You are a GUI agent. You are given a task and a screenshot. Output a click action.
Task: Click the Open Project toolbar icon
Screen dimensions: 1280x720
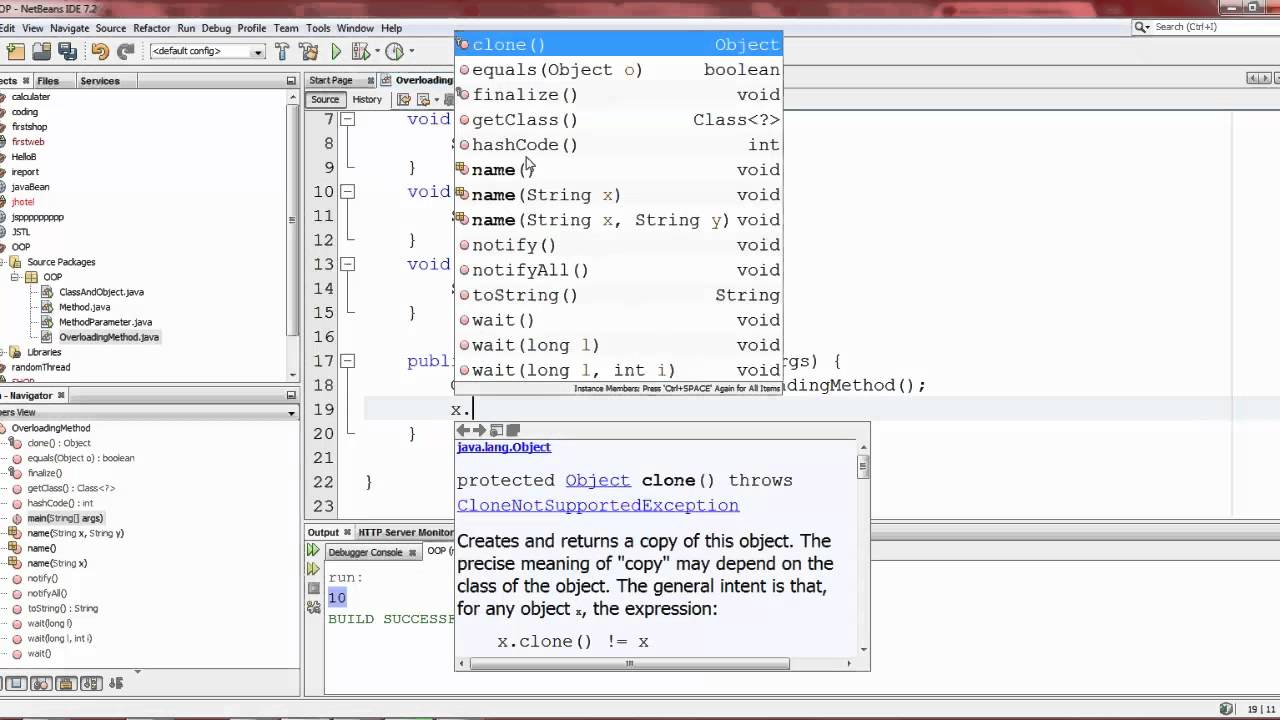[42, 51]
